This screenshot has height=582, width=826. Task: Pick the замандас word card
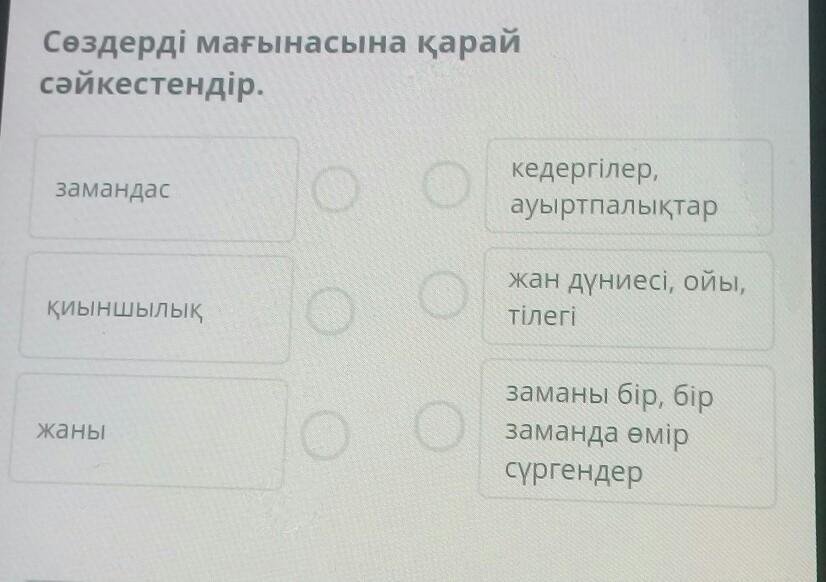point(163,189)
